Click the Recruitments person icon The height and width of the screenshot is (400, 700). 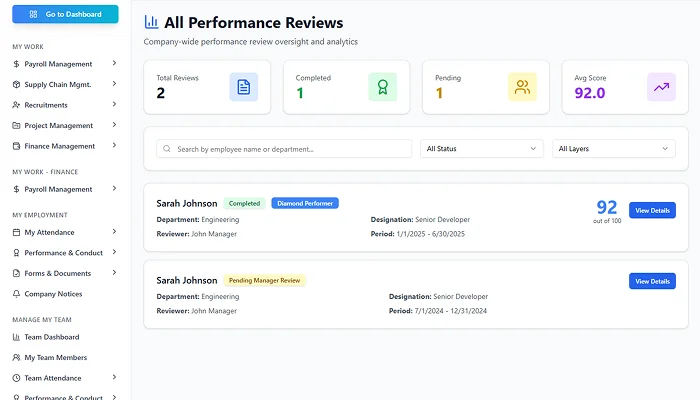pos(16,105)
